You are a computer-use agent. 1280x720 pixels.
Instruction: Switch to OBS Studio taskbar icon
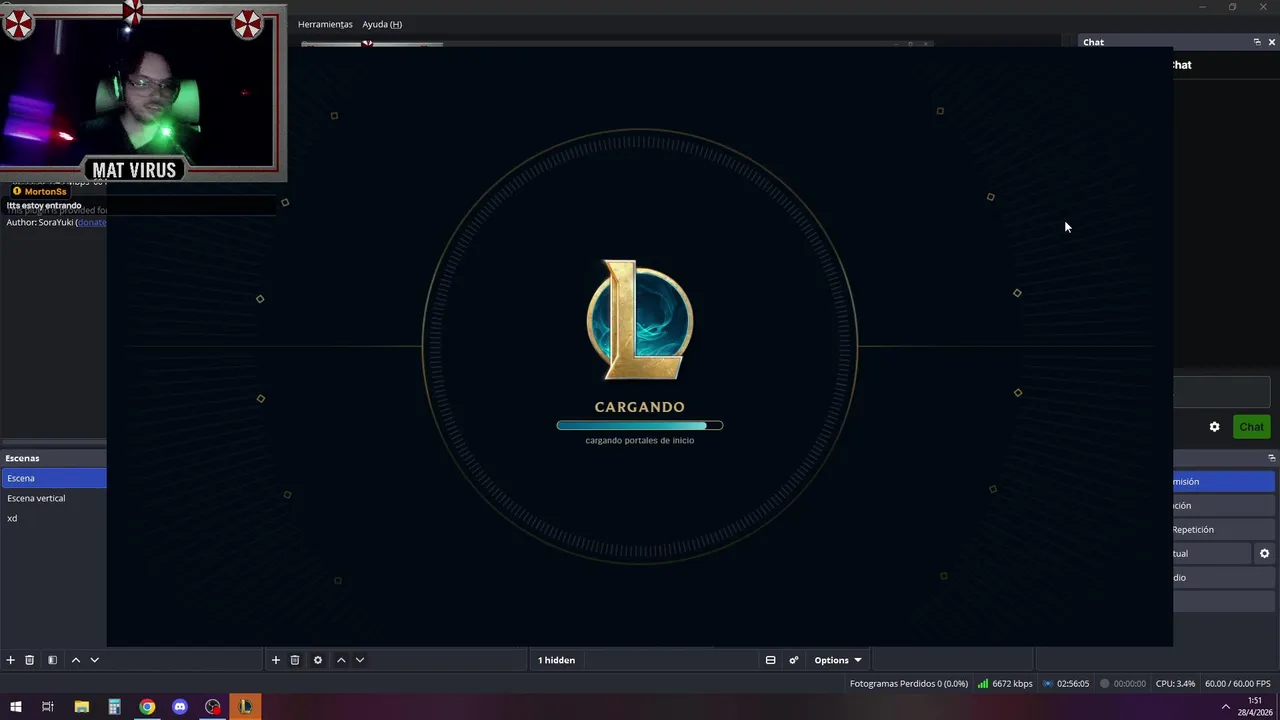pyautogui.click(x=213, y=707)
